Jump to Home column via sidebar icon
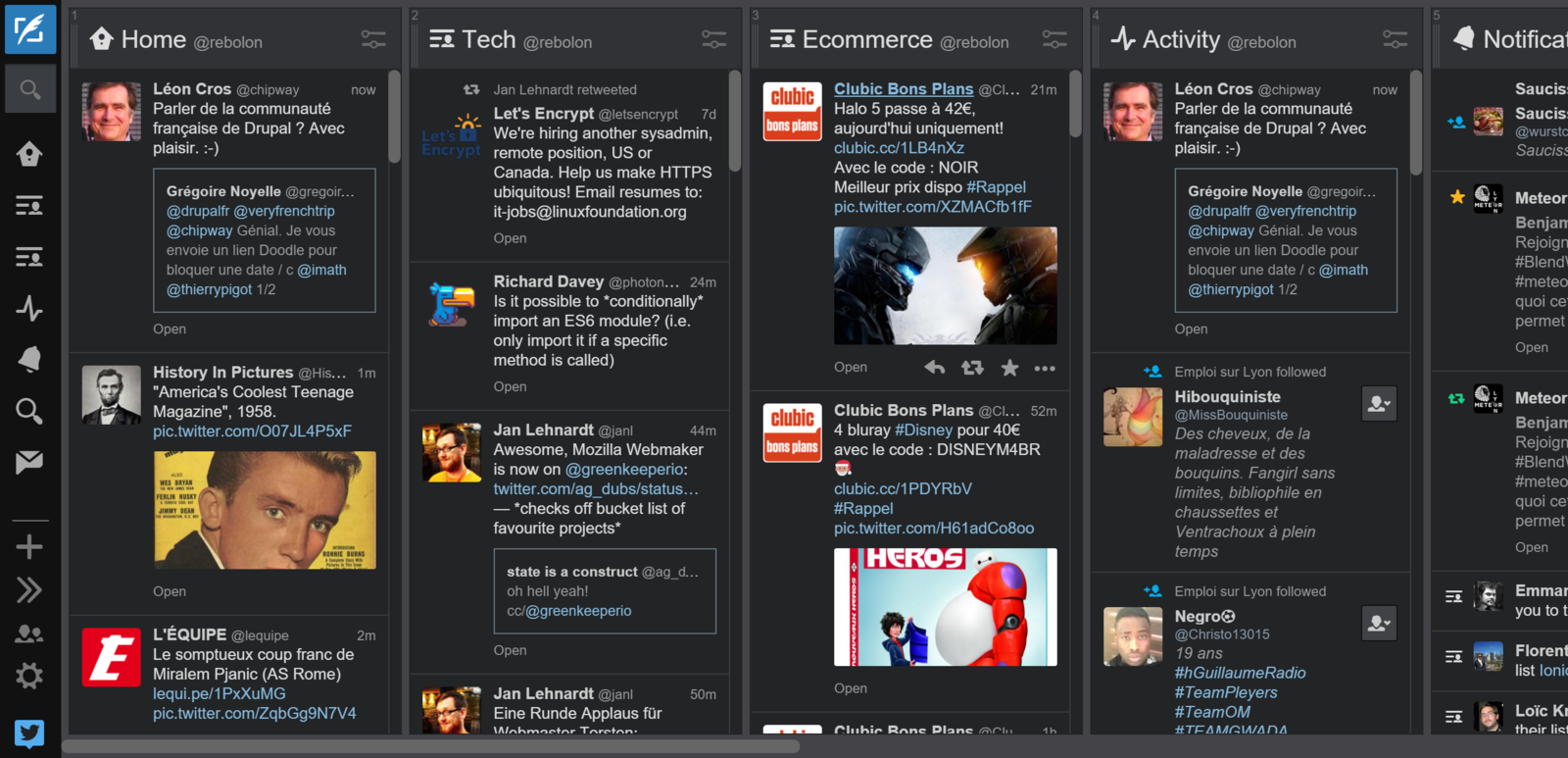This screenshot has width=1568, height=758. click(29, 154)
